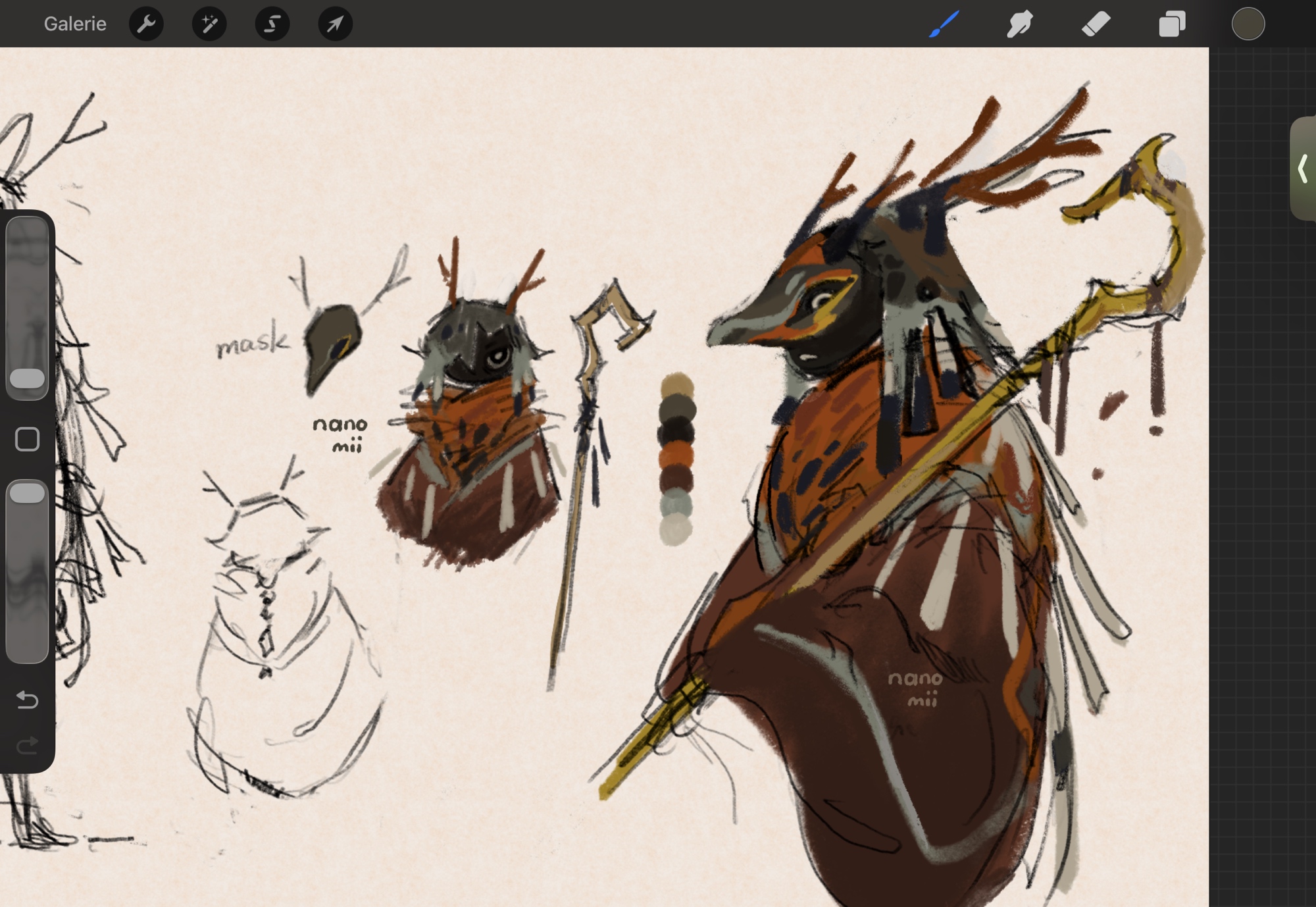Tap the Redo arrow
The width and height of the screenshot is (1316, 907).
27,745
